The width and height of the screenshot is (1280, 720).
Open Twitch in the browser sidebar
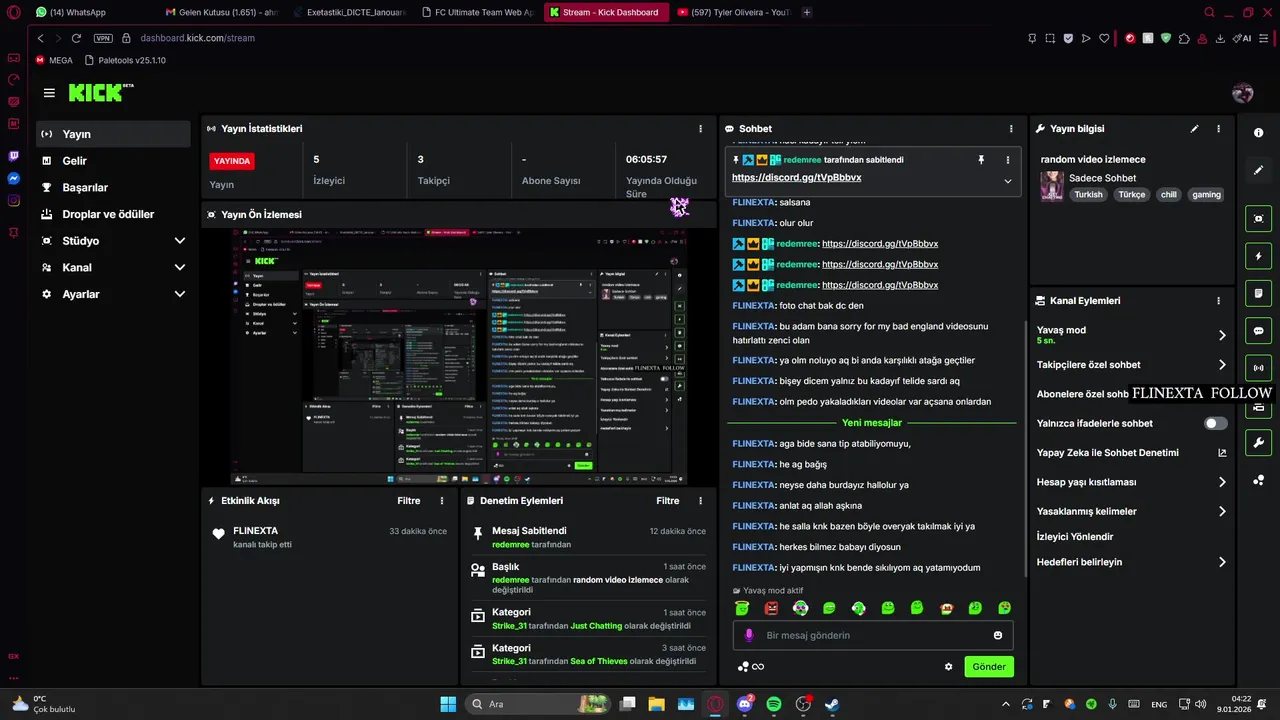(13, 156)
